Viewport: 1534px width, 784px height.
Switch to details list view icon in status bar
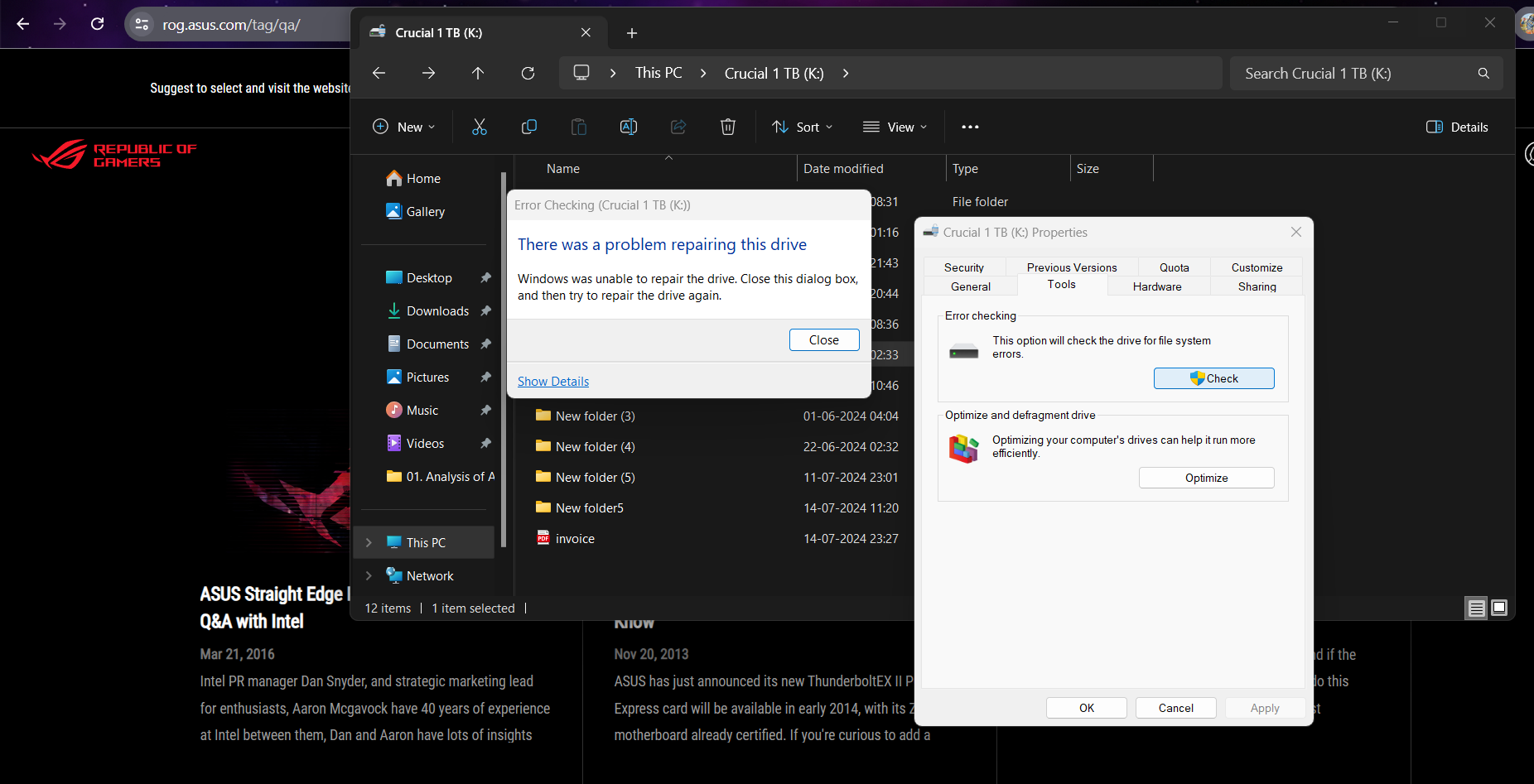pos(1476,608)
